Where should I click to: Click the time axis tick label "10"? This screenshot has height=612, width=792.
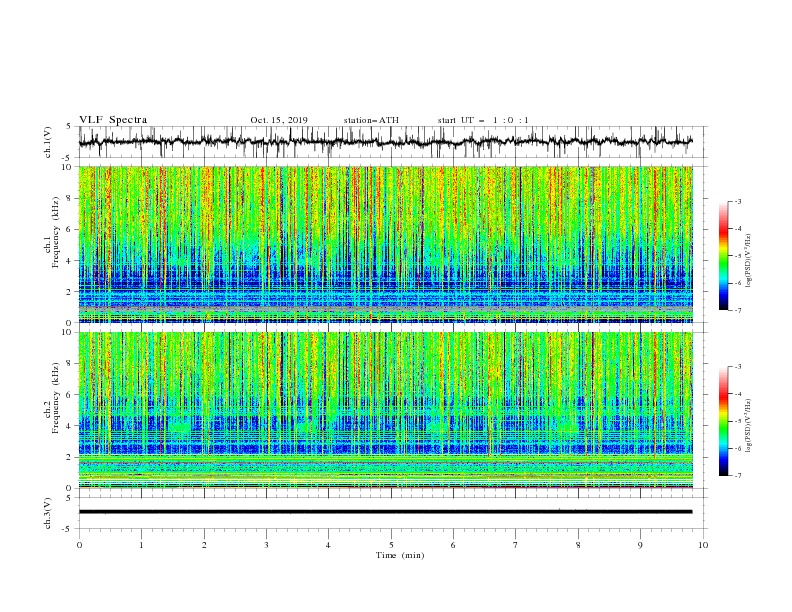pyautogui.click(x=703, y=545)
